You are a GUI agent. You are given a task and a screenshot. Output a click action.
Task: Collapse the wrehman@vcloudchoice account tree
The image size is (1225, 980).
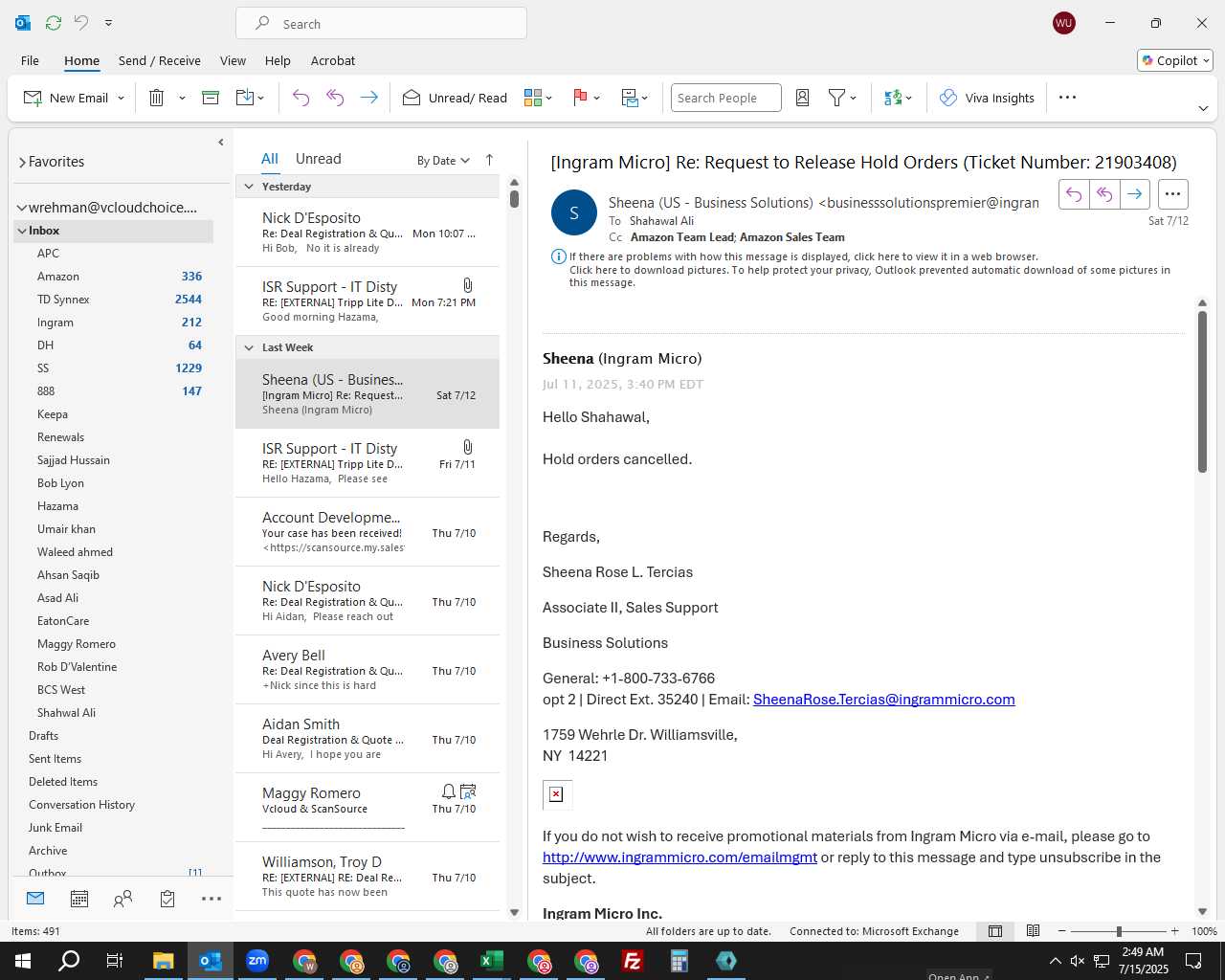(21, 208)
